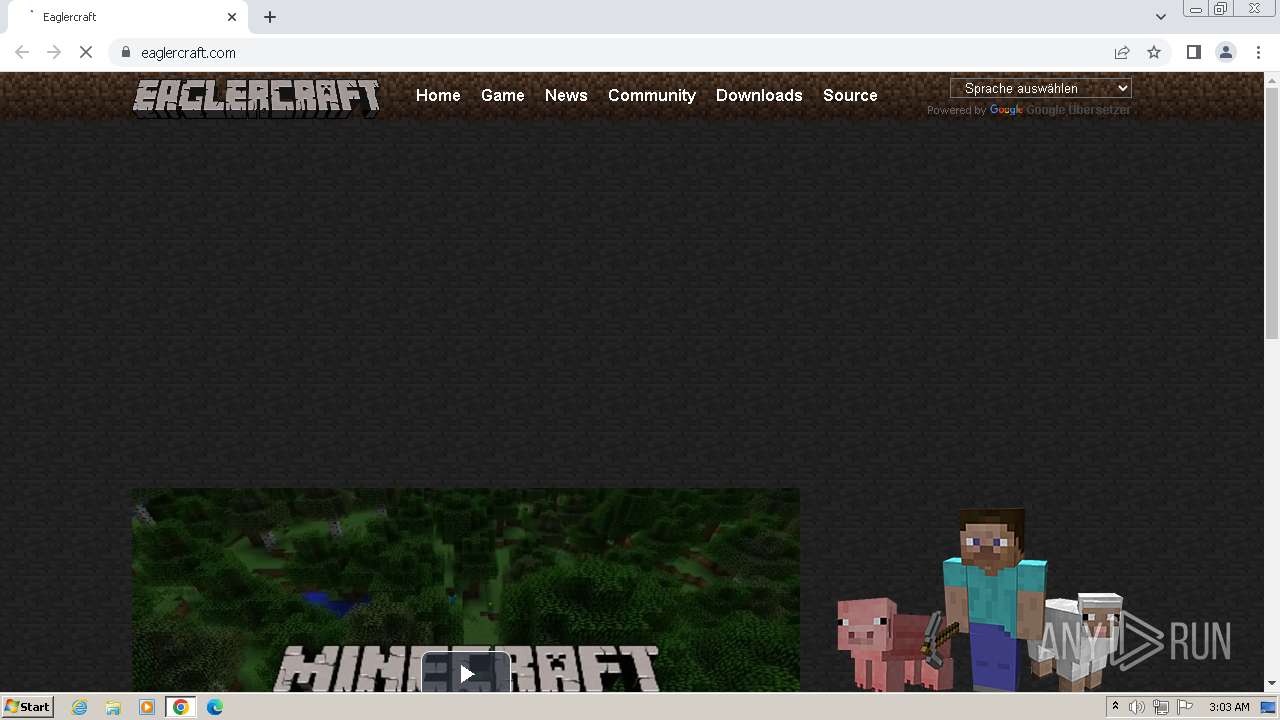Open the Game menu item
This screenshot has width=1280, height=720.
pyautogui.click(x=503, y=95)
